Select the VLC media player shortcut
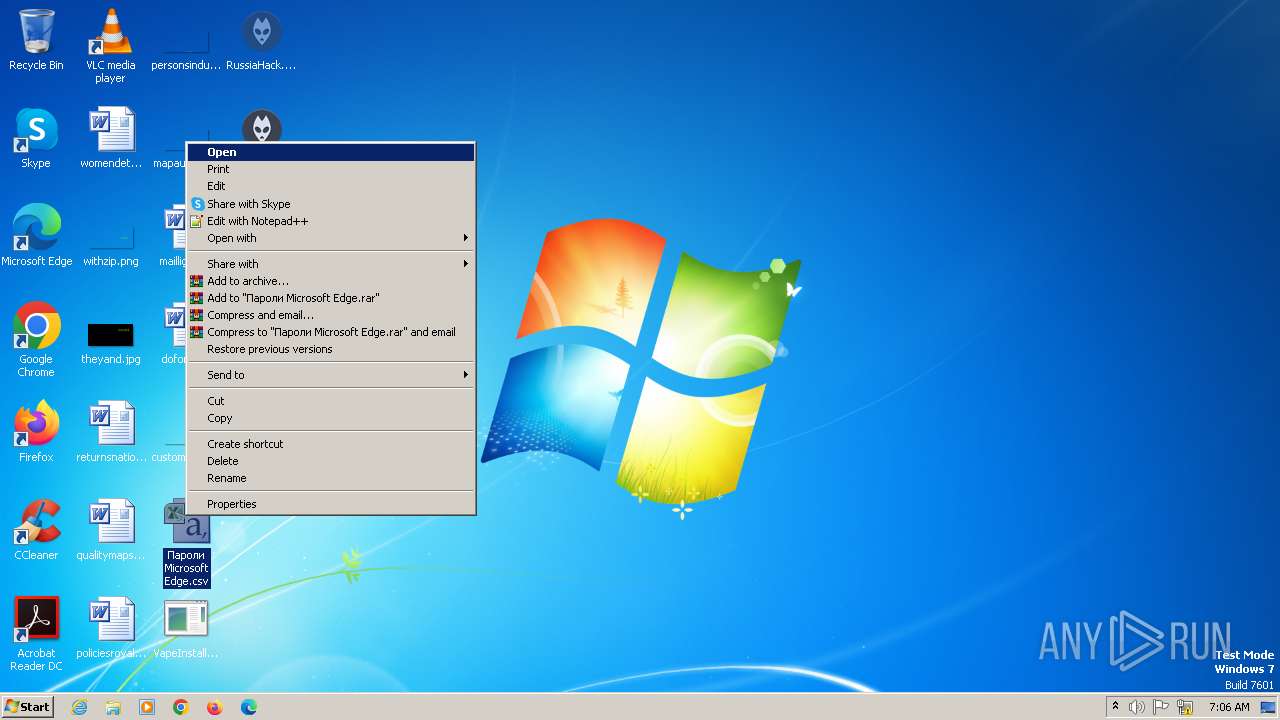Image resolution: width=1280 pixels, height=720 pixels. click(x=110, y=46)
